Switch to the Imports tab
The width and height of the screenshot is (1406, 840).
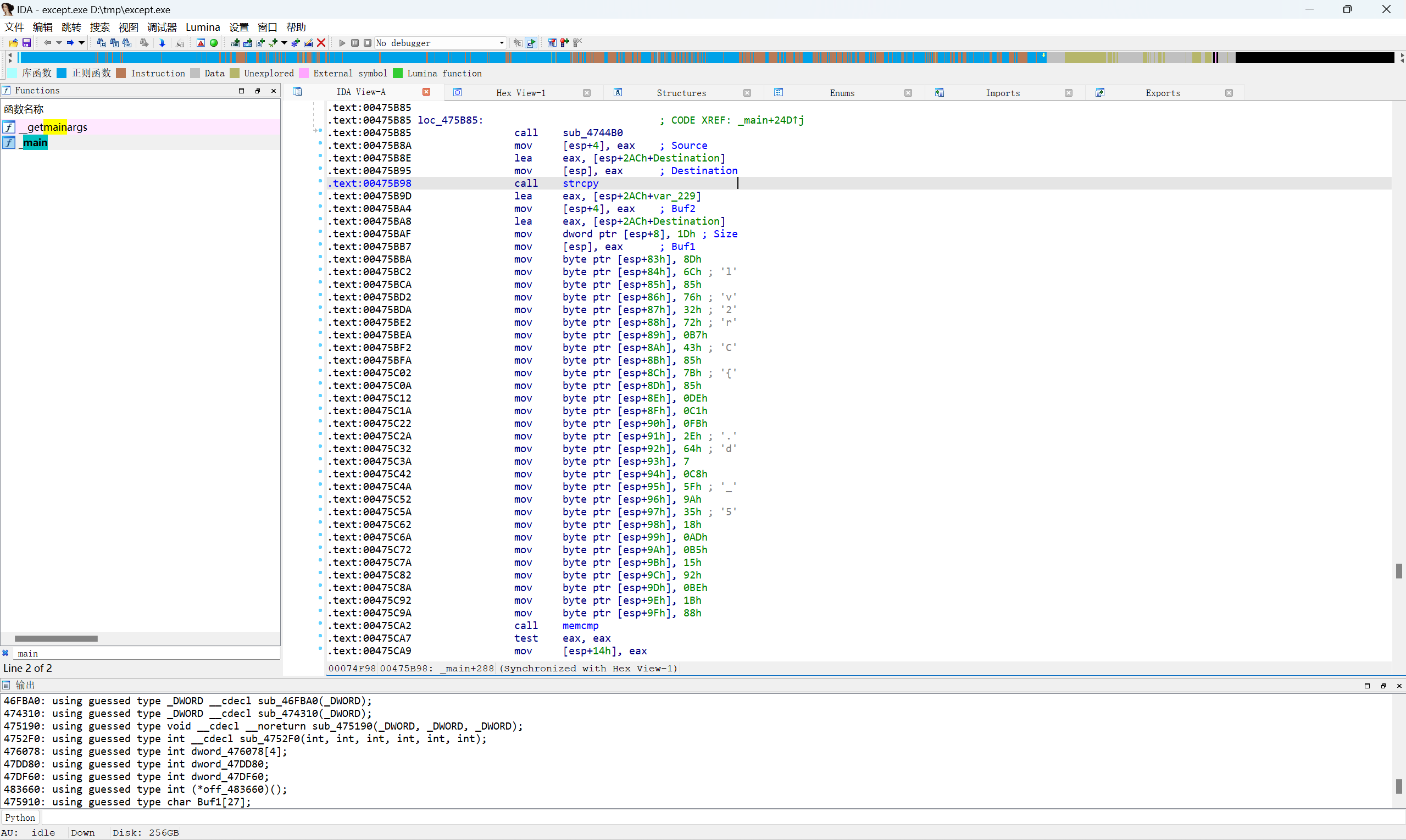point(1003,93)
